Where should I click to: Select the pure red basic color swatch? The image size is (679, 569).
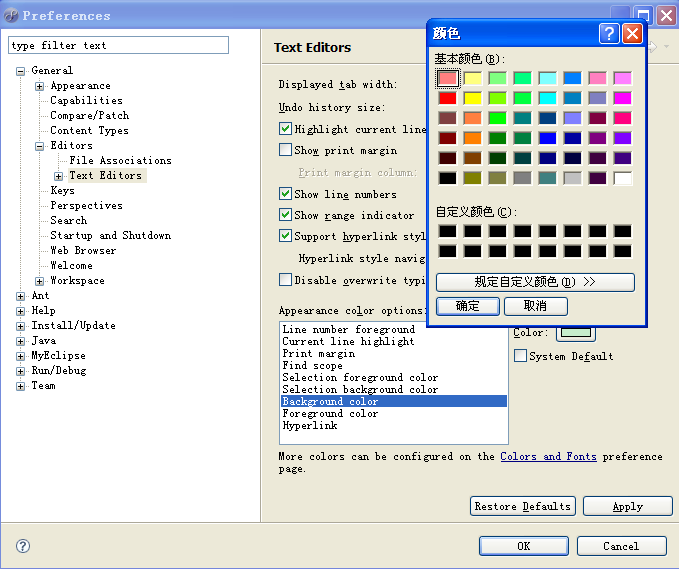[x=448, y=98]
